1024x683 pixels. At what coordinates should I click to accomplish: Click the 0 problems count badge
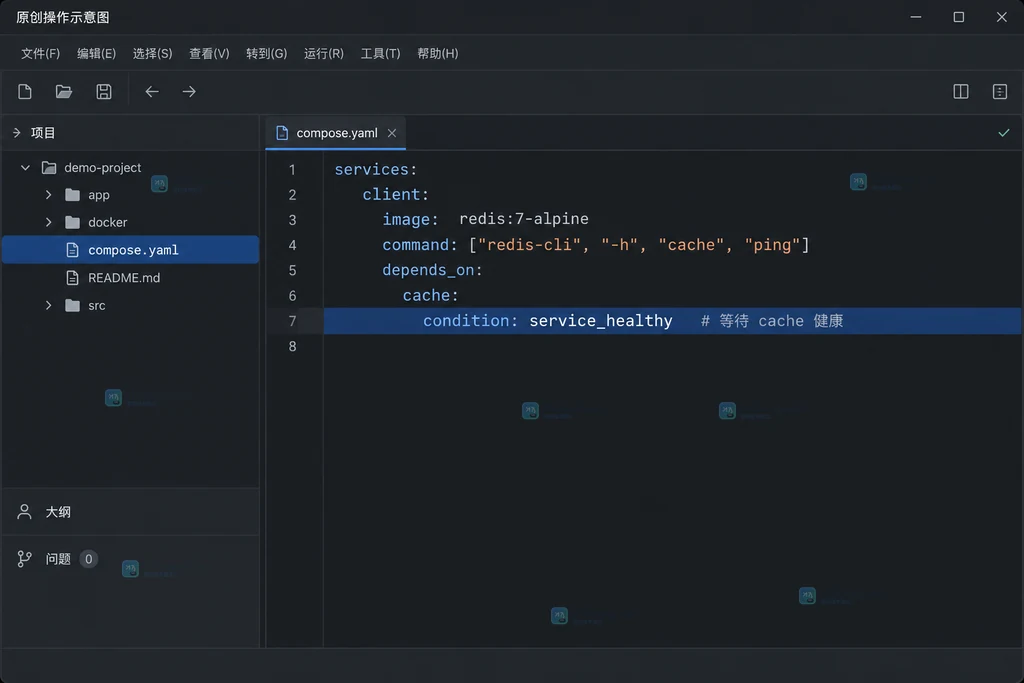coord(89,559)
